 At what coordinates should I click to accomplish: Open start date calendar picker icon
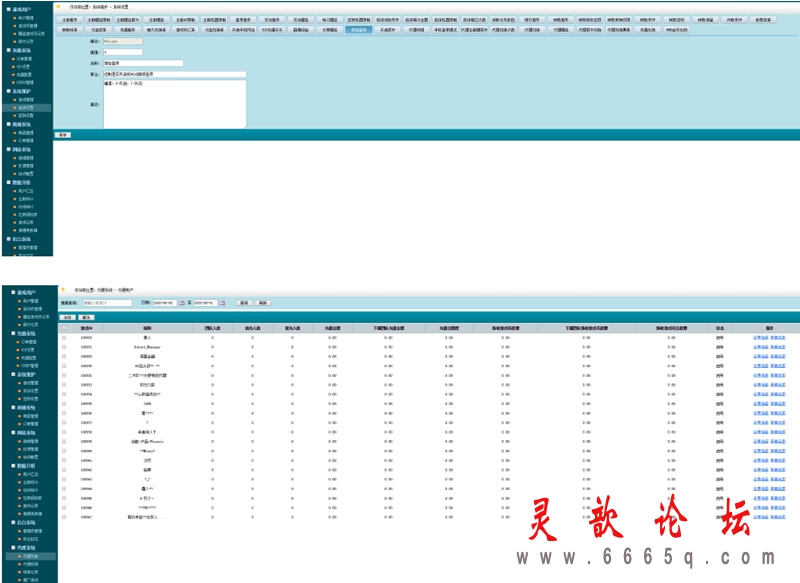(181, 303)
